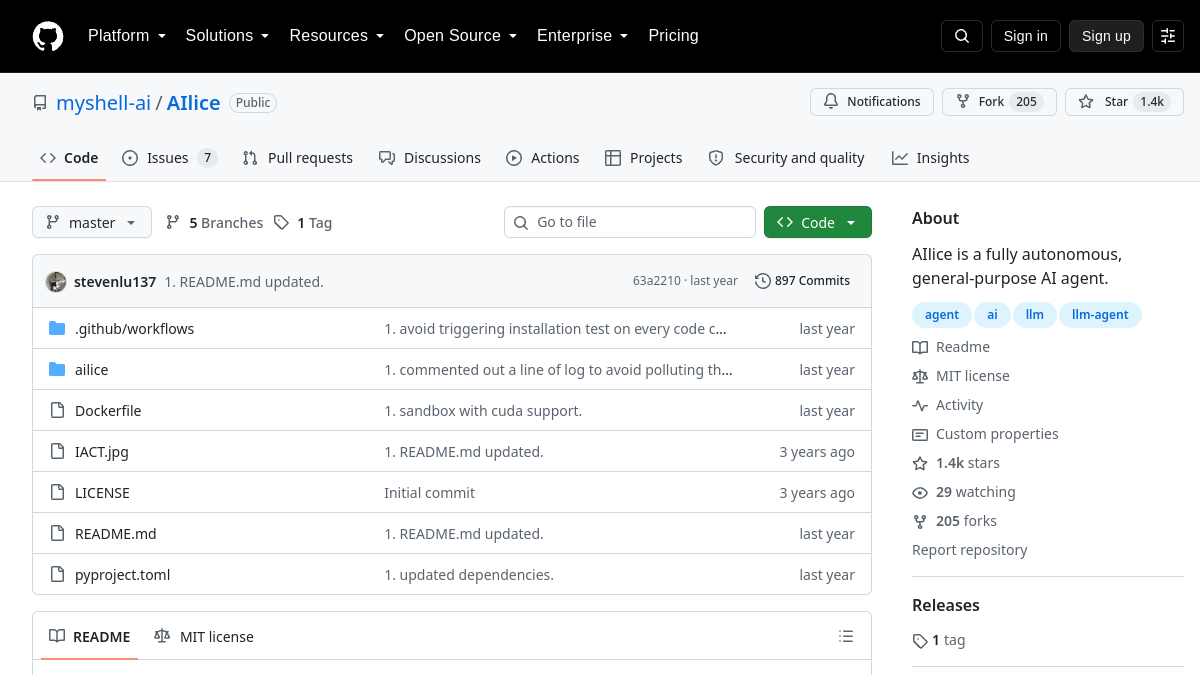Open MIT license link in About sidebar

coord(961,376)
